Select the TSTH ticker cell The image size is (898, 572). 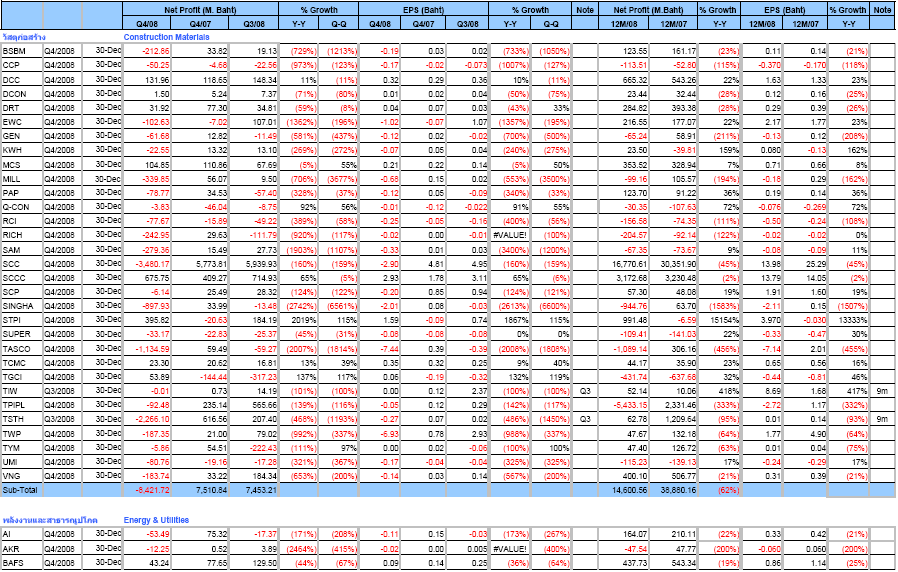[22, 419]
